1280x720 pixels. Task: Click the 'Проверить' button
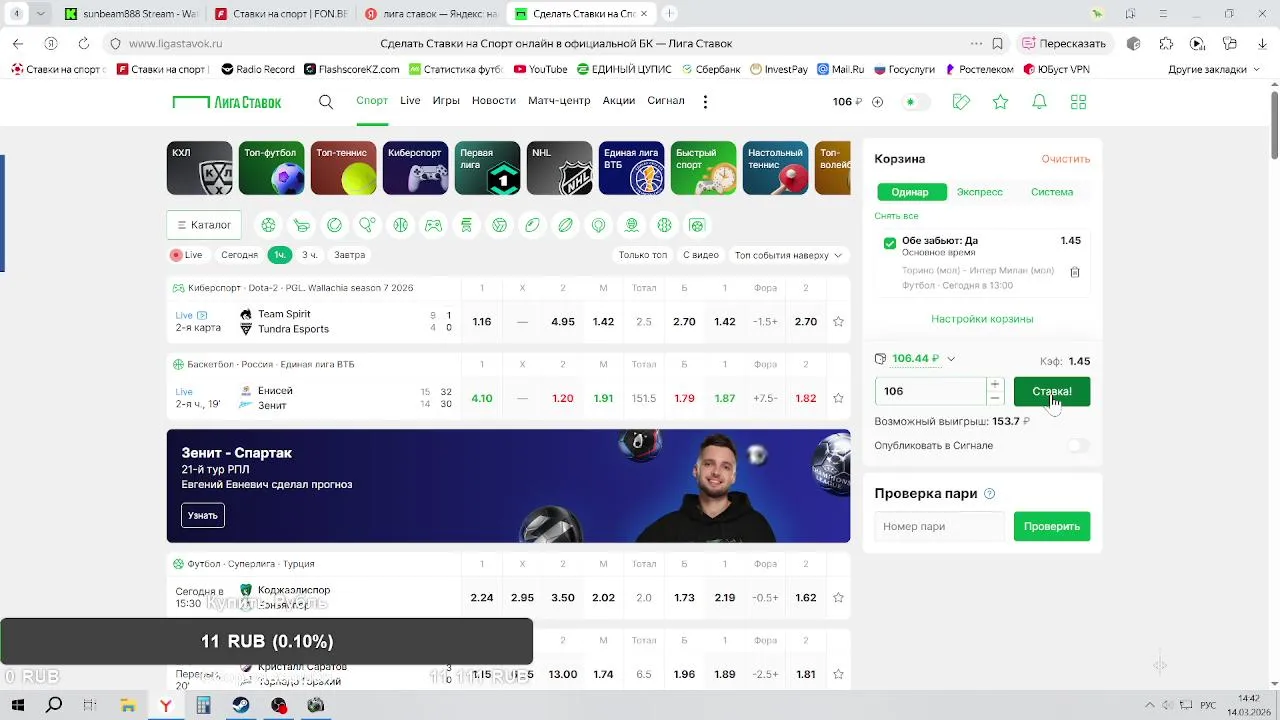pos(1052,527)
